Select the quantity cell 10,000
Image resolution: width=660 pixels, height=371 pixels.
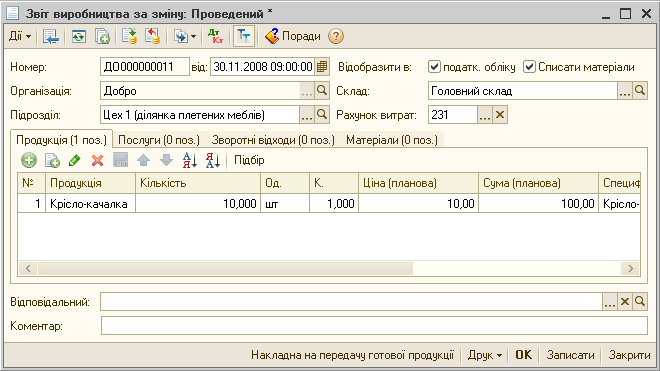pyautogui.click(x=198, y=204)
